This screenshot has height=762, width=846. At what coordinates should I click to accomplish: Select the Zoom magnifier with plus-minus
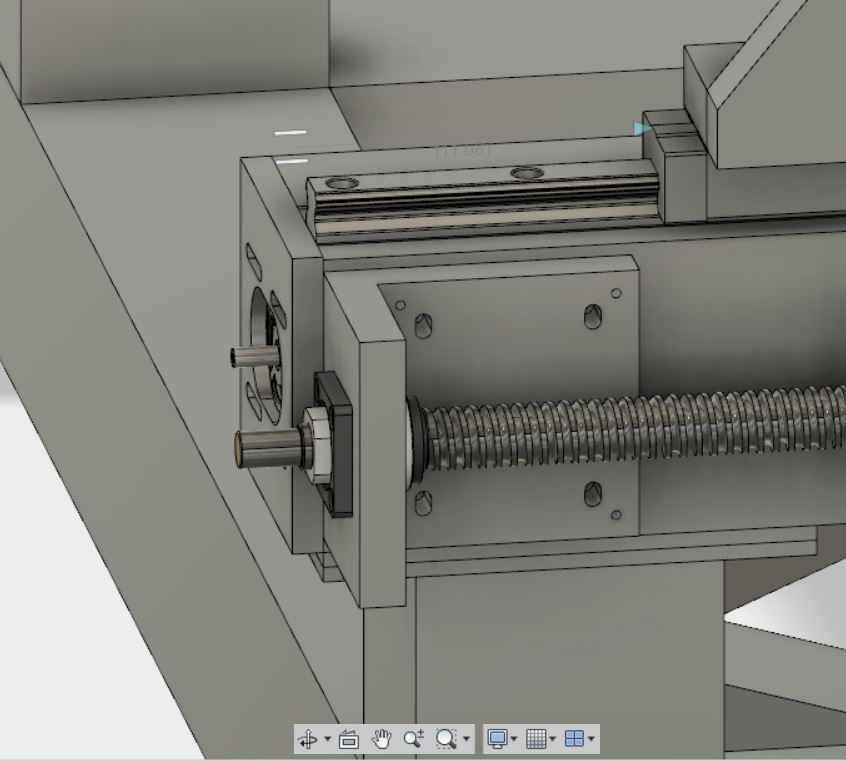[413, 739]
